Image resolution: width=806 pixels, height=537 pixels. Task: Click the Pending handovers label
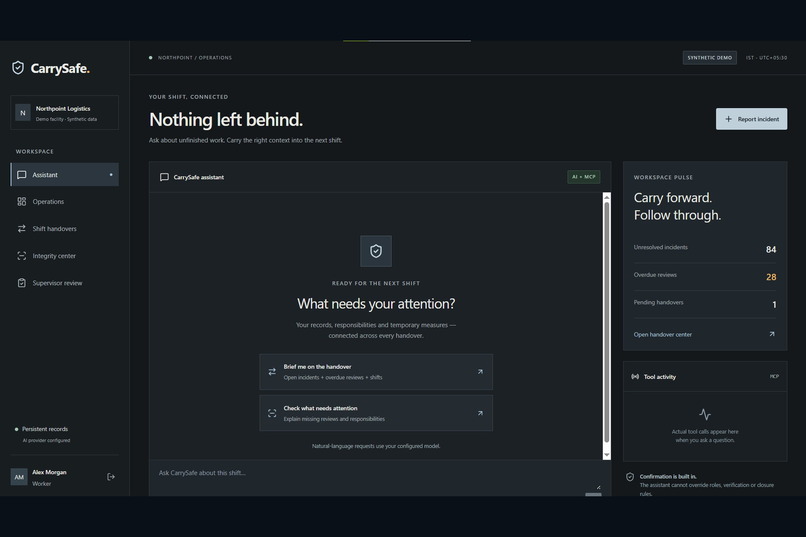658,302
